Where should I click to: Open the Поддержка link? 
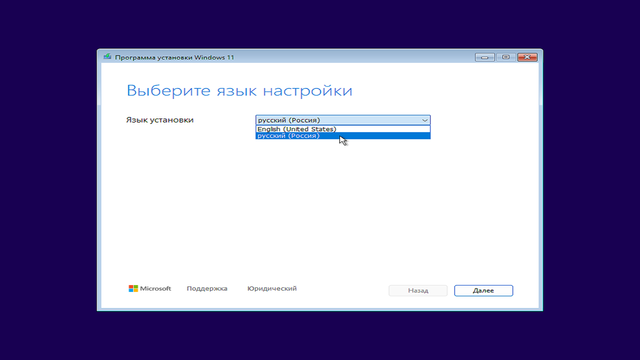point(207,289)
